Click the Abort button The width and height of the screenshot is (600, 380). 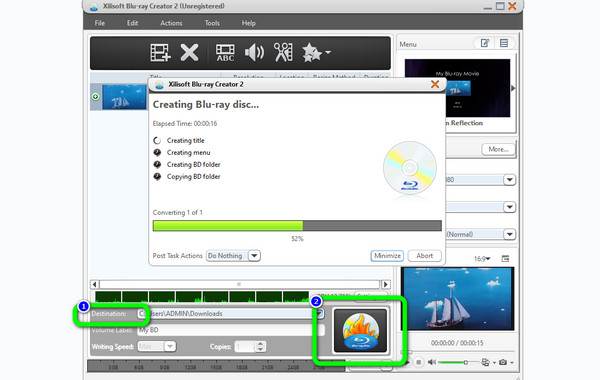coord(424,256)
